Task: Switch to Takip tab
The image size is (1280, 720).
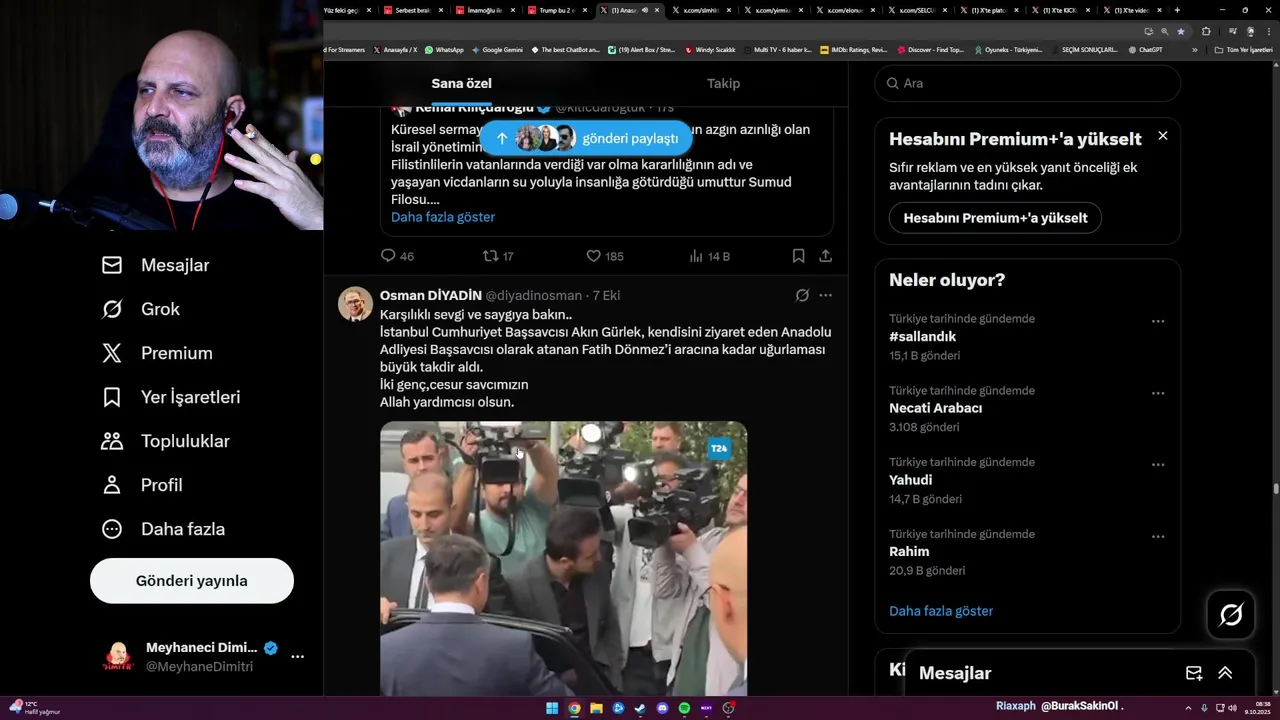Action: (x=723, y=83)
